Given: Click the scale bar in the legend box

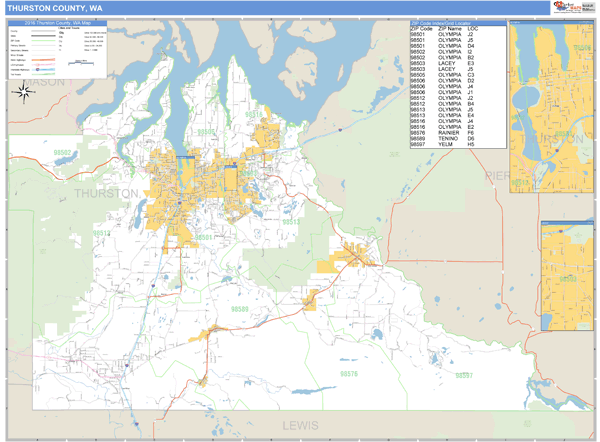Looking at the screenshot, I should [x=81, y=63].
